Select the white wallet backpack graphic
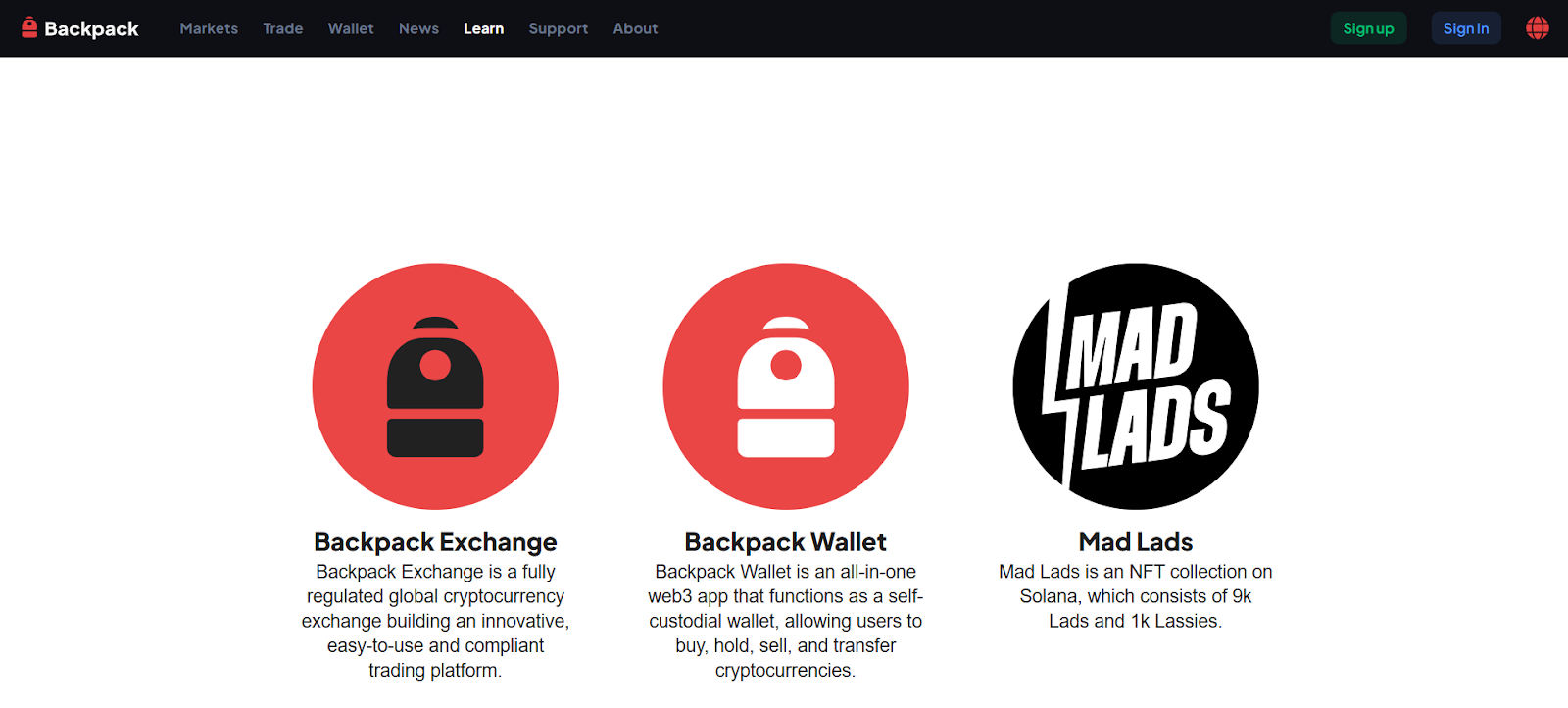The image size is (1568, 708). pyautogui.click(x=785, y=387)
